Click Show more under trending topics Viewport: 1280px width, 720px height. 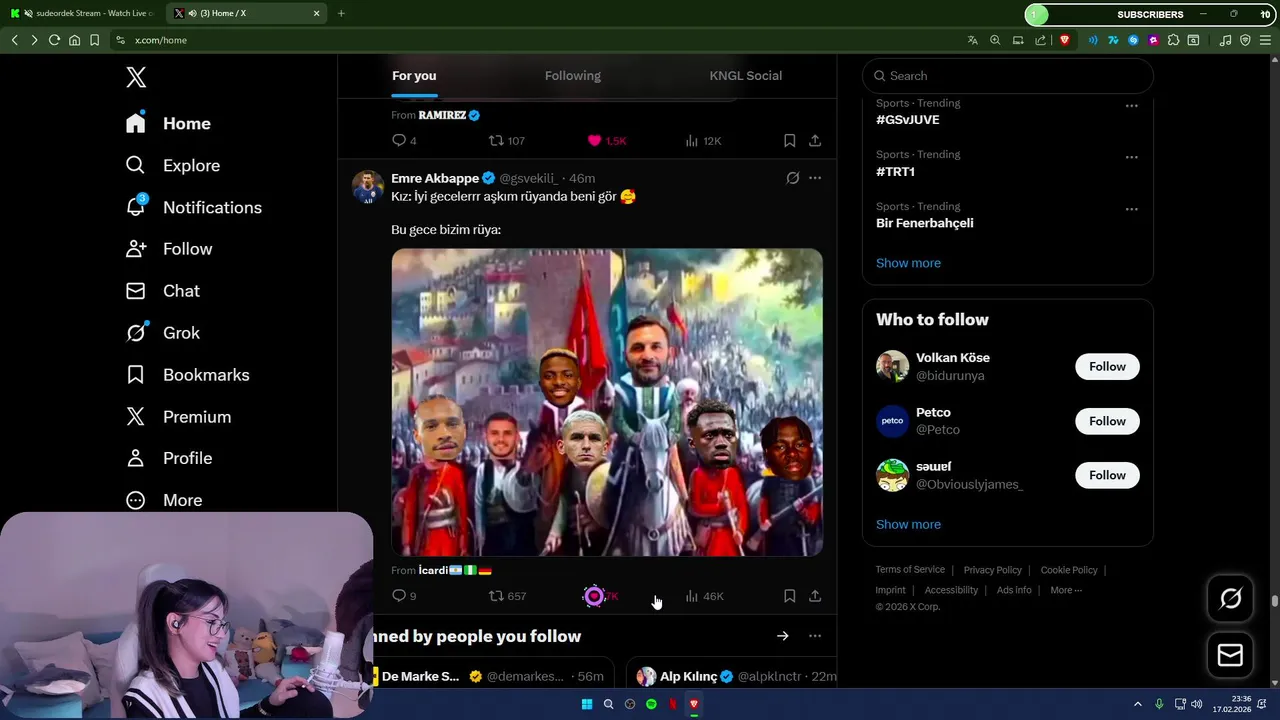pyautogui.click(x=908, y=263)
